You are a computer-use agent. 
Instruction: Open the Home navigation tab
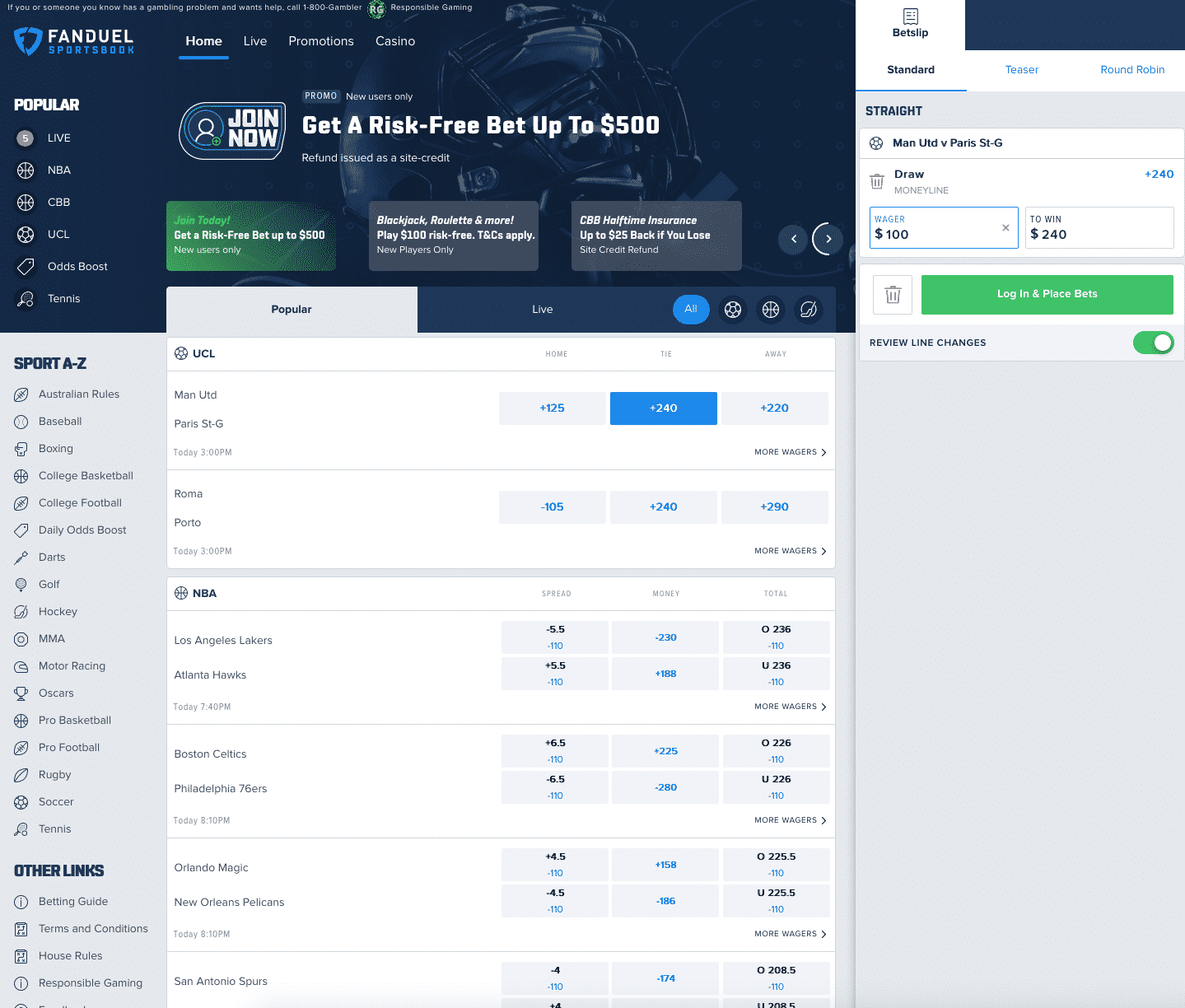[203, 41]
